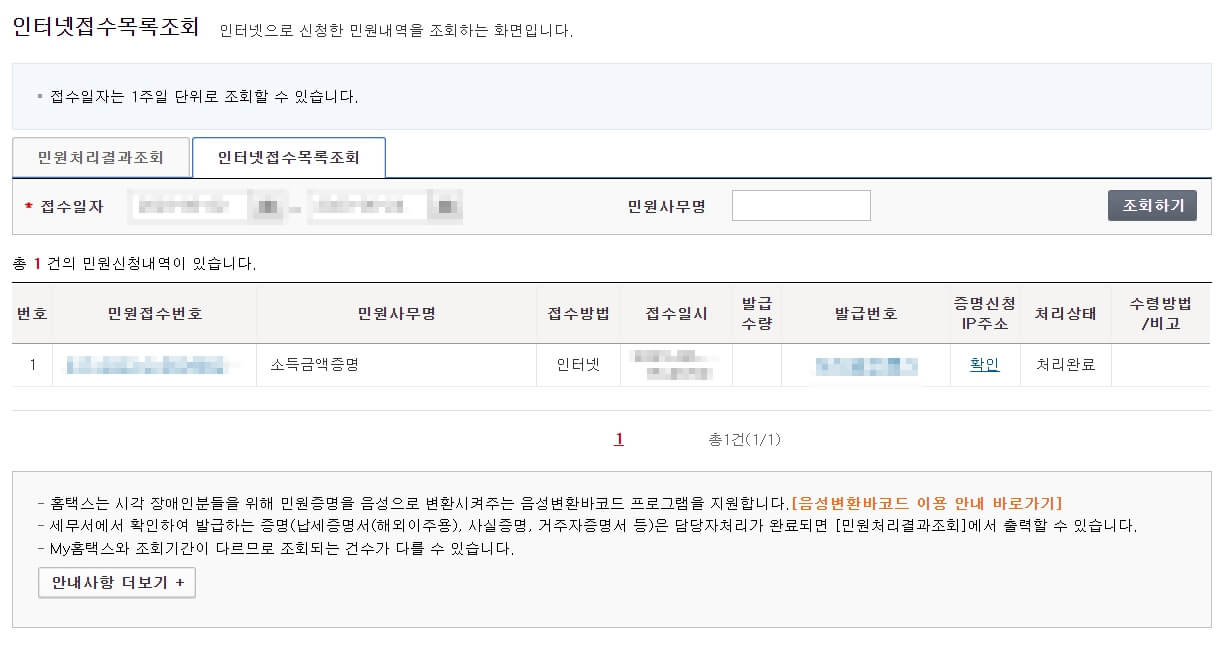
Task: Click the 처리상태 column header
Action: tap(1064, 313)
